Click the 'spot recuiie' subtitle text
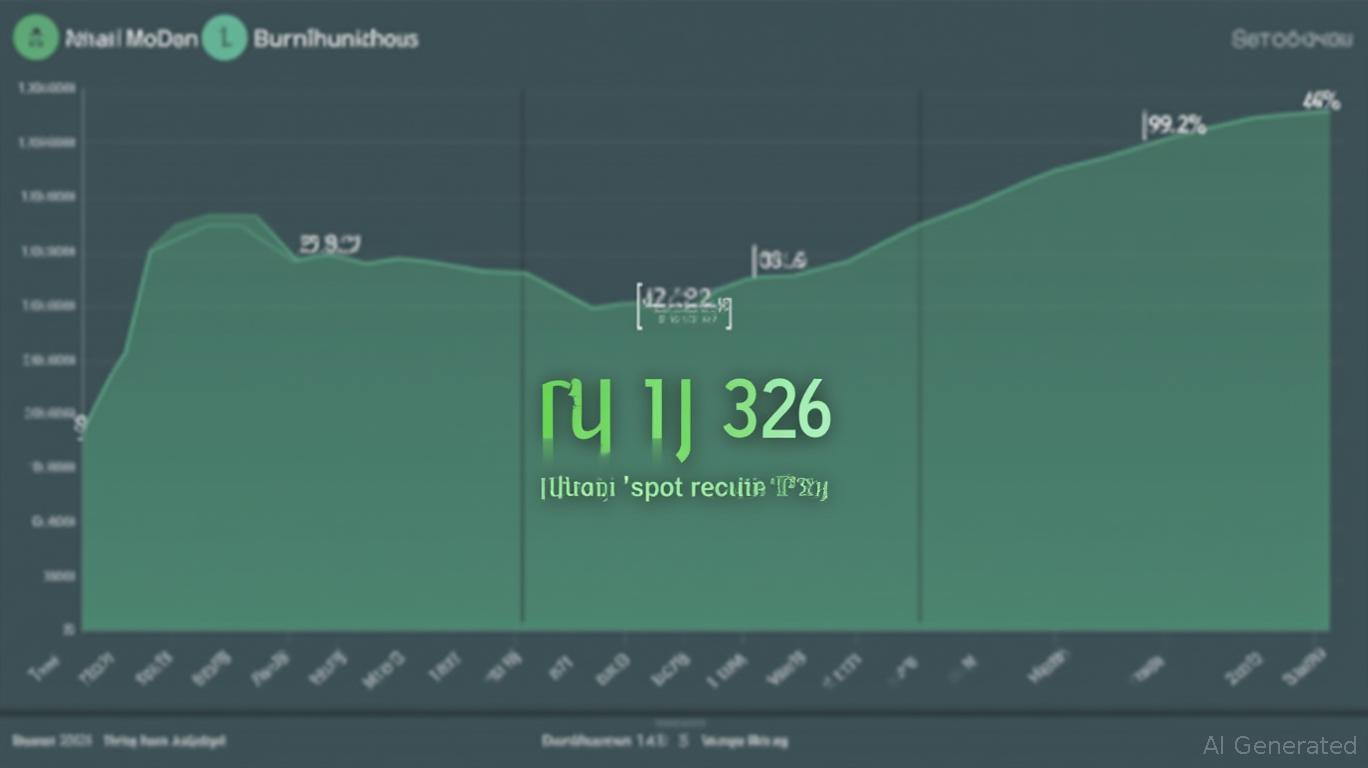This screenshot has height=768, width=1368. tap(685, 488)
